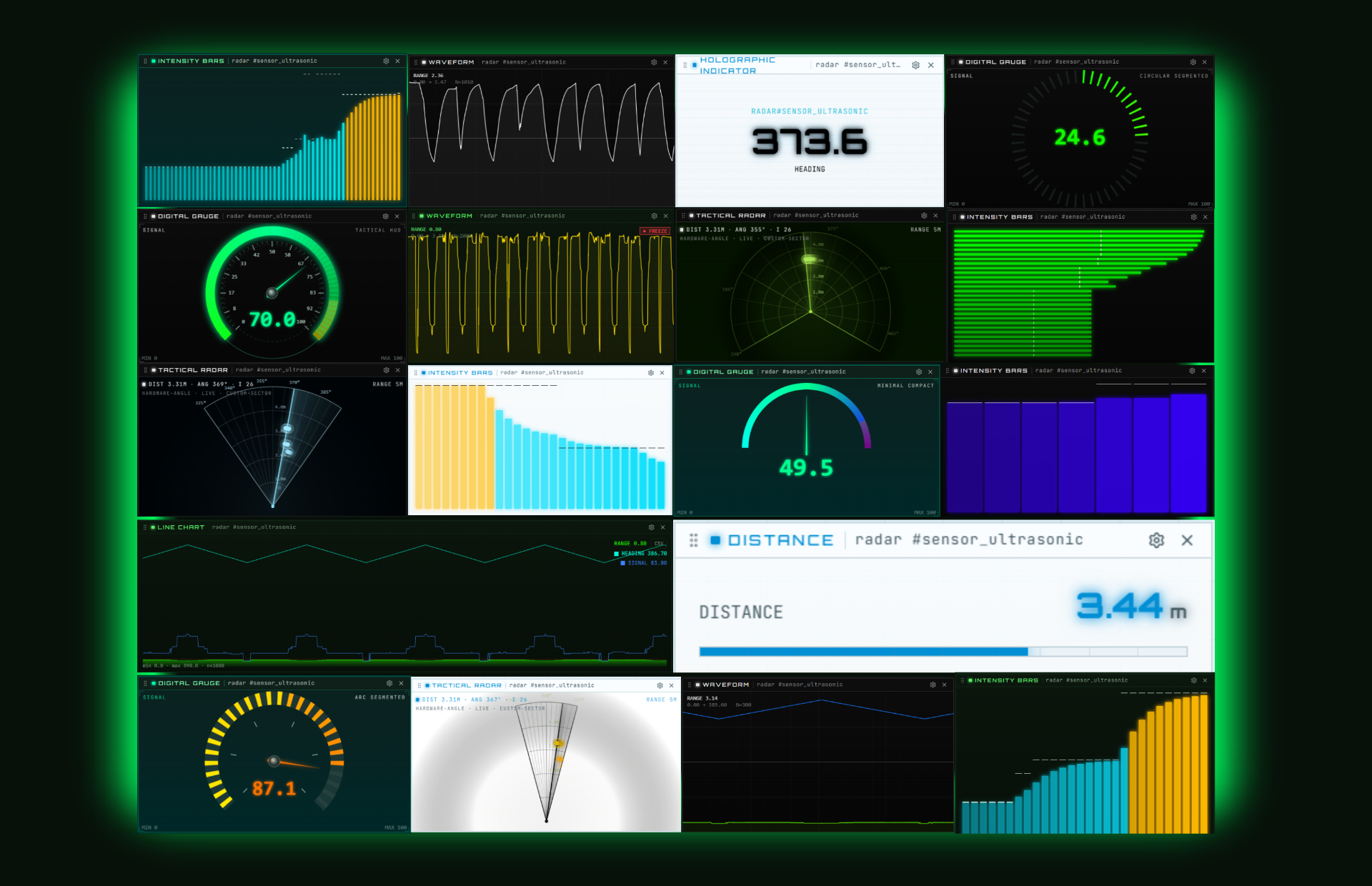Open settings gear on the Distance panel
Viewport: 1372px width, 886px height.
(1156, 540)
